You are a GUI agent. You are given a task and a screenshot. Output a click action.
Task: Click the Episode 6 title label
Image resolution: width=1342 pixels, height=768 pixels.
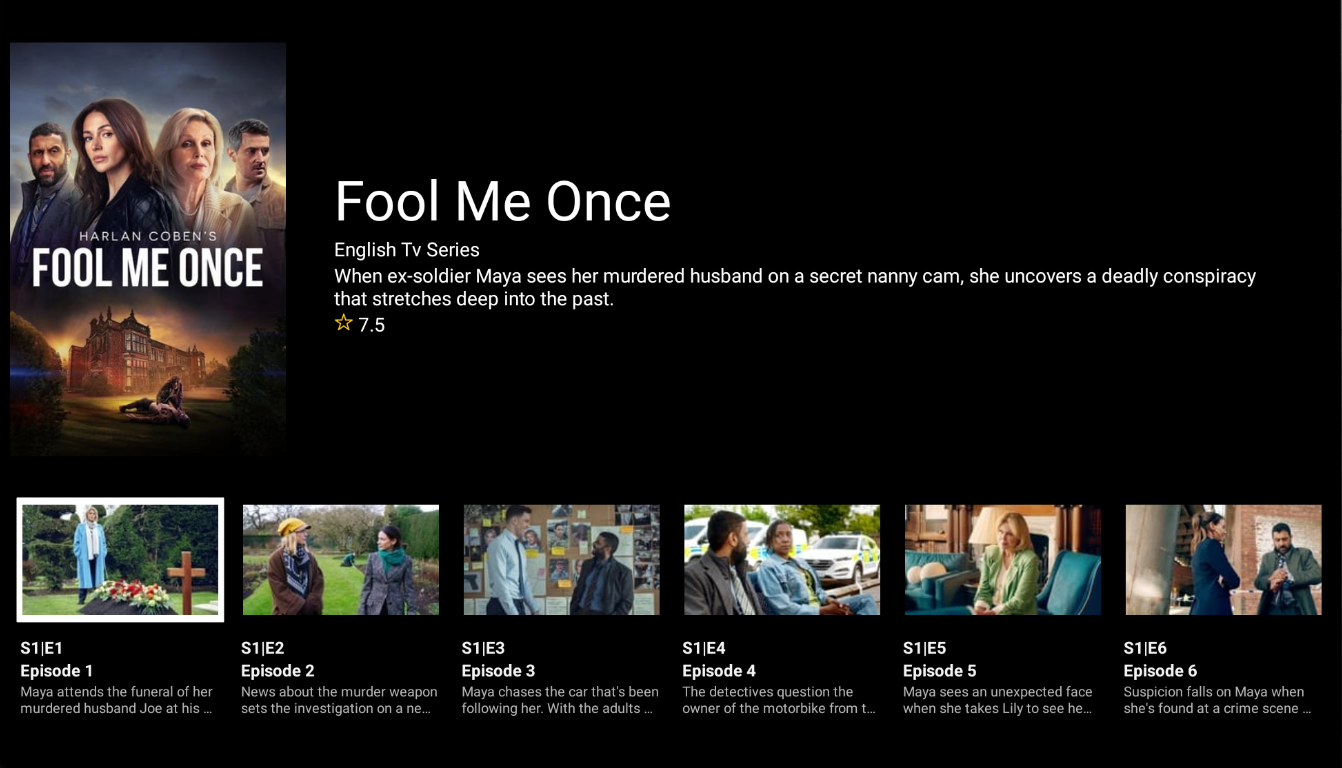point(1160,671)
